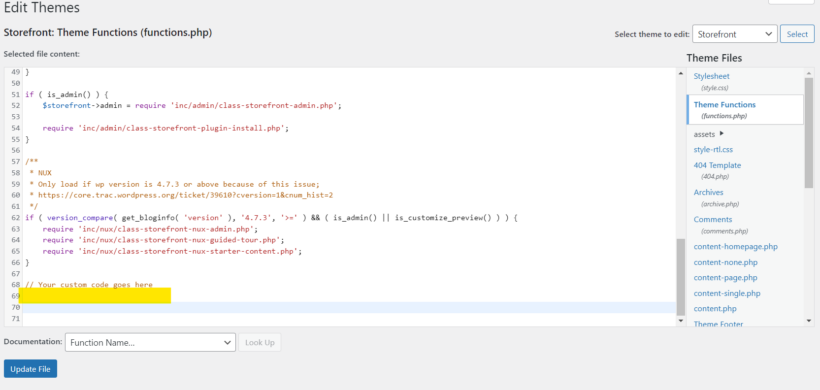Screen dimensions: 820x390
Task: Click Theme Files list scrollbar thumb
Action: click(809, 133)
